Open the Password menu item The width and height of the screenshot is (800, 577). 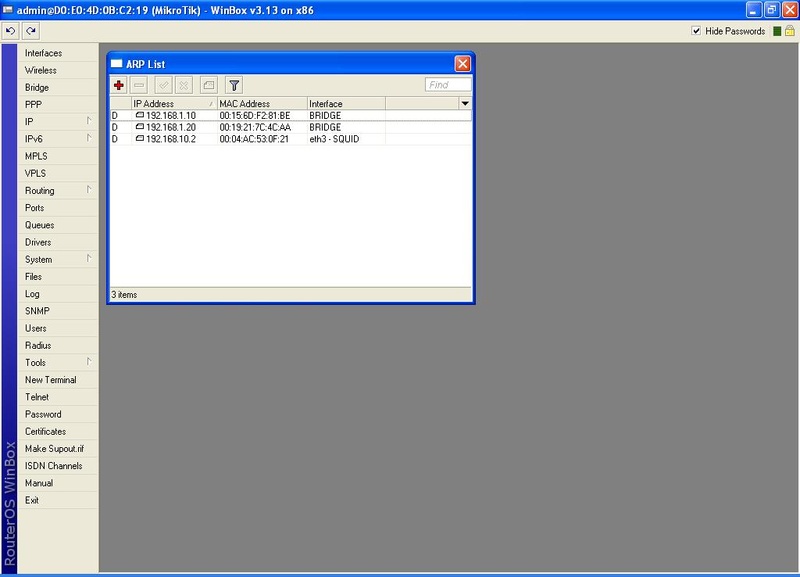click(x=58, y=414)
